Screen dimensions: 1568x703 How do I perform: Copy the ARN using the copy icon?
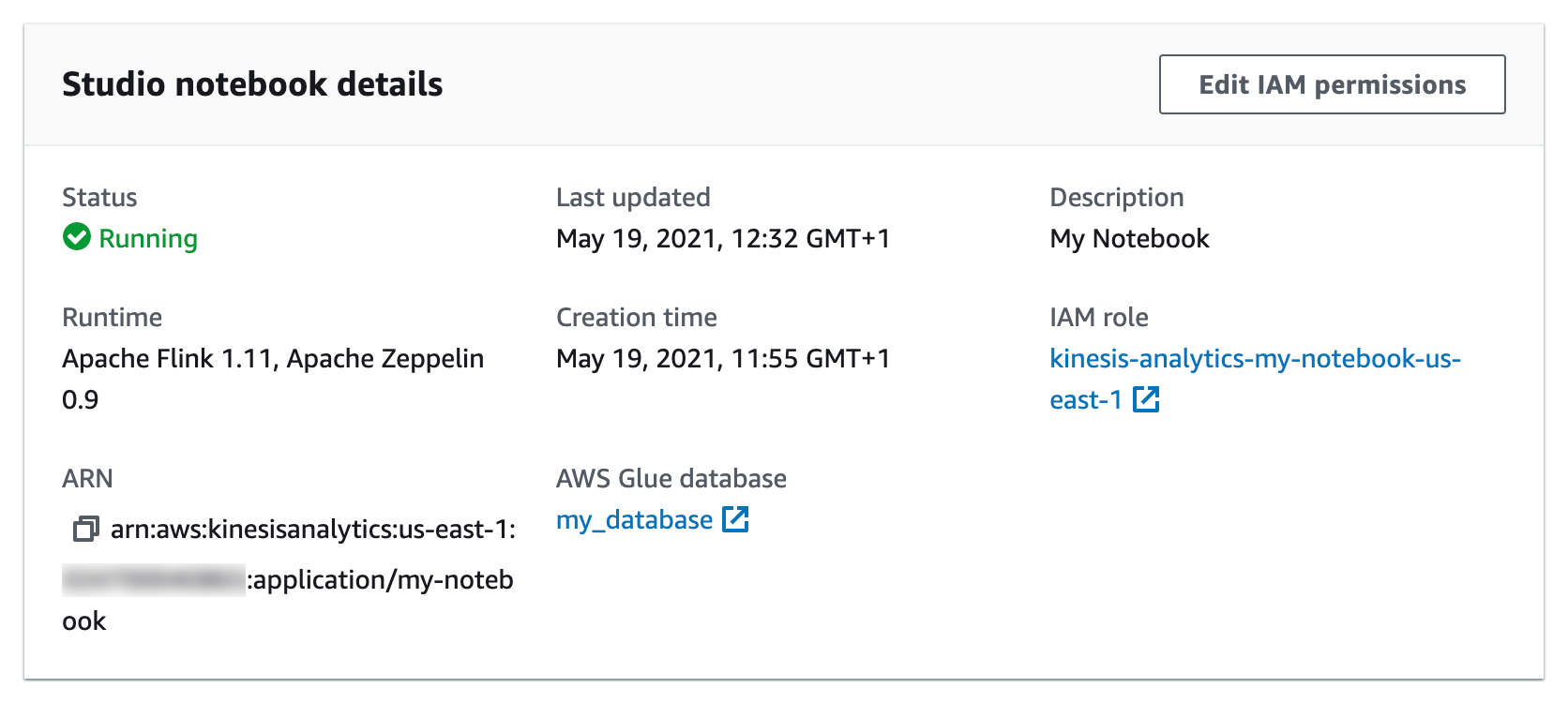(85, 529)
